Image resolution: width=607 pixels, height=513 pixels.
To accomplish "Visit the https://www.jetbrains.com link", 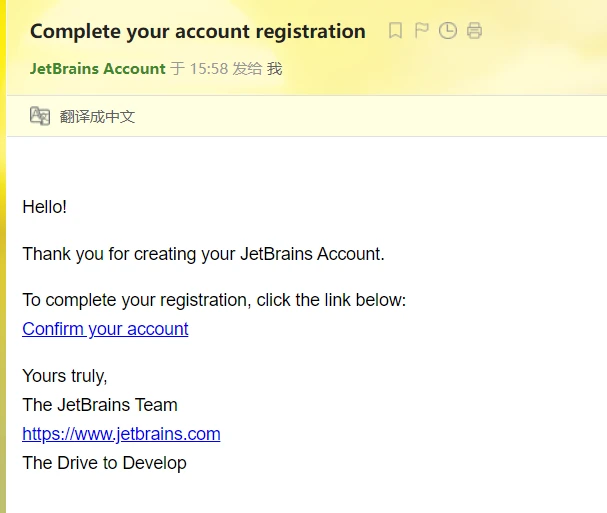I will (x=121, y=434).
